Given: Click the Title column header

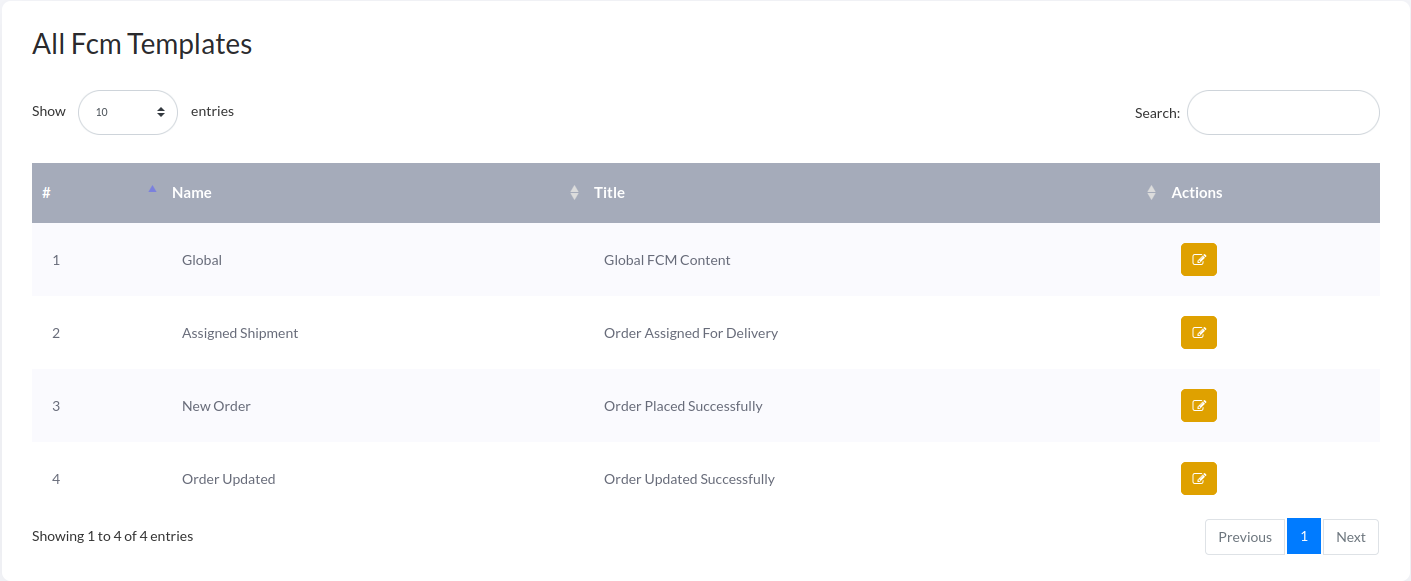Looking at the screenshot, I should (609, 193).
